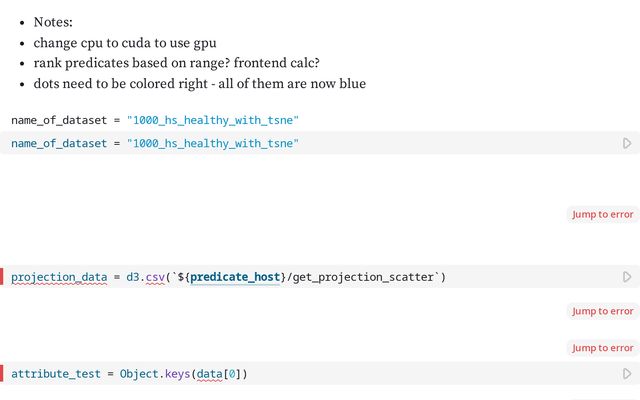Select the 'dots need to be colored' note

(200, 84)
